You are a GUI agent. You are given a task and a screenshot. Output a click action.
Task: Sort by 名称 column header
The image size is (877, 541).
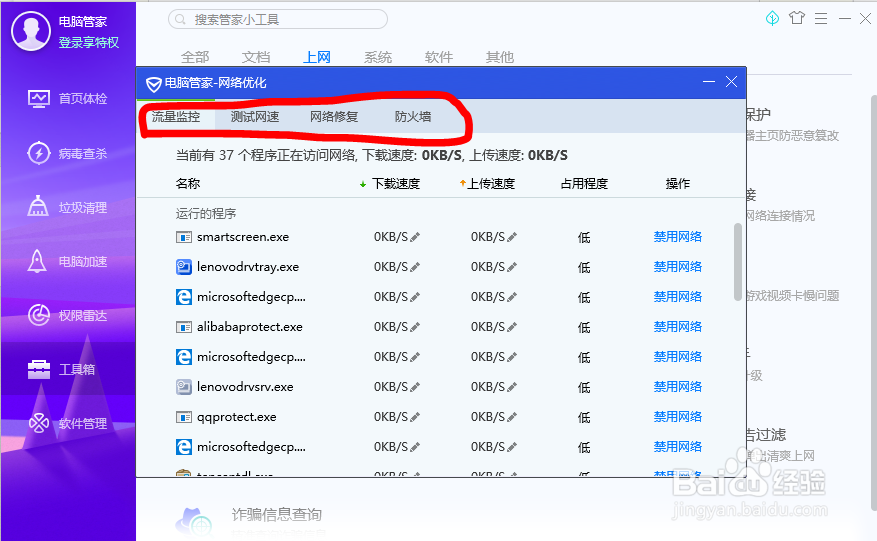[x=188, y=184]
